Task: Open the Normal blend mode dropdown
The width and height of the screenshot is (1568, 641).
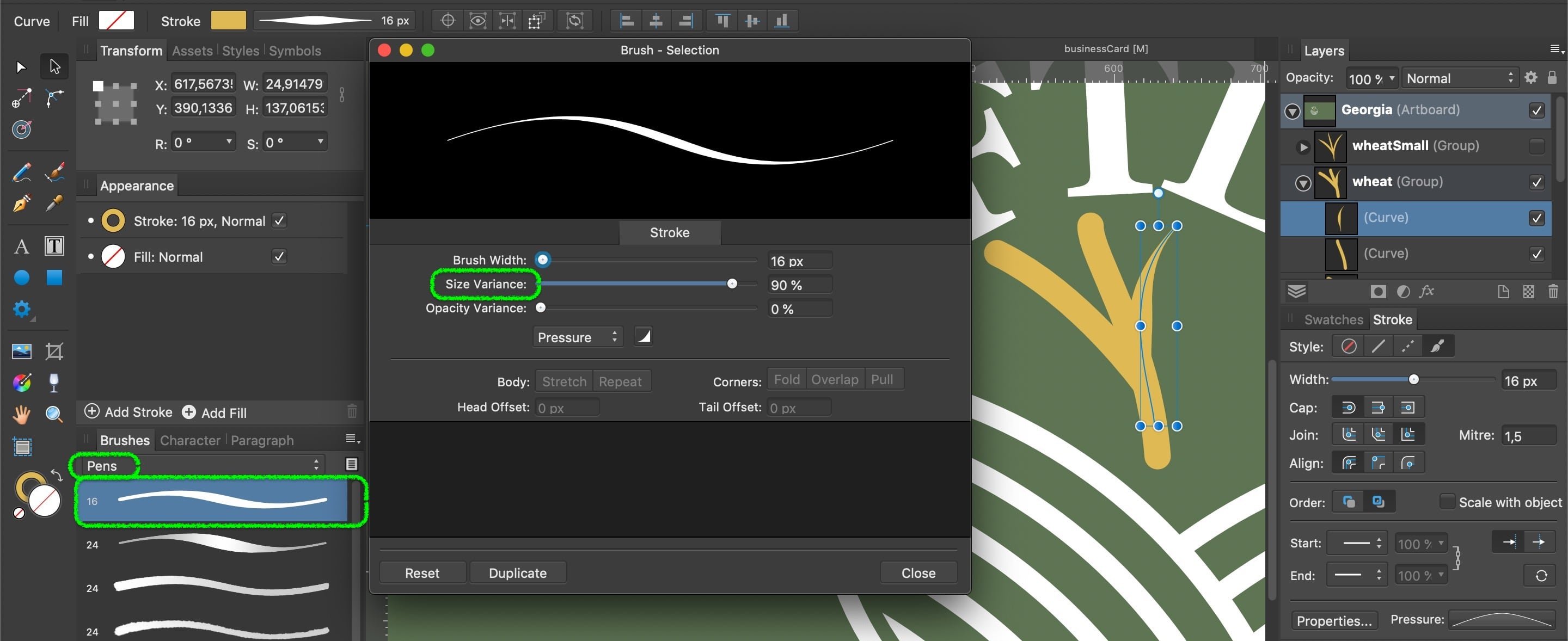Action: click(1460, 78)
